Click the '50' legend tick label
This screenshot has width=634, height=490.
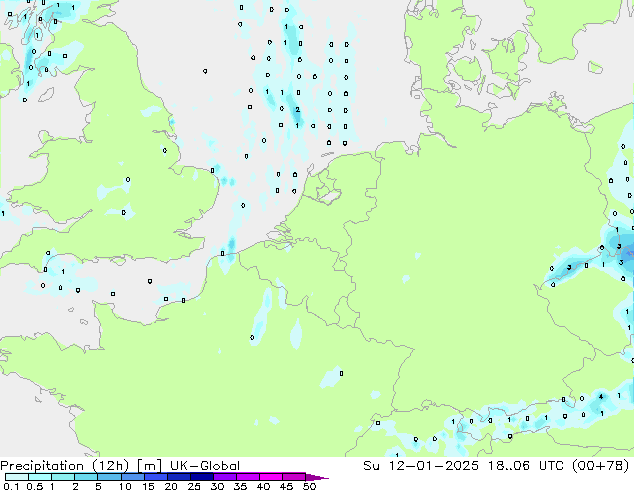click(309, 486)
